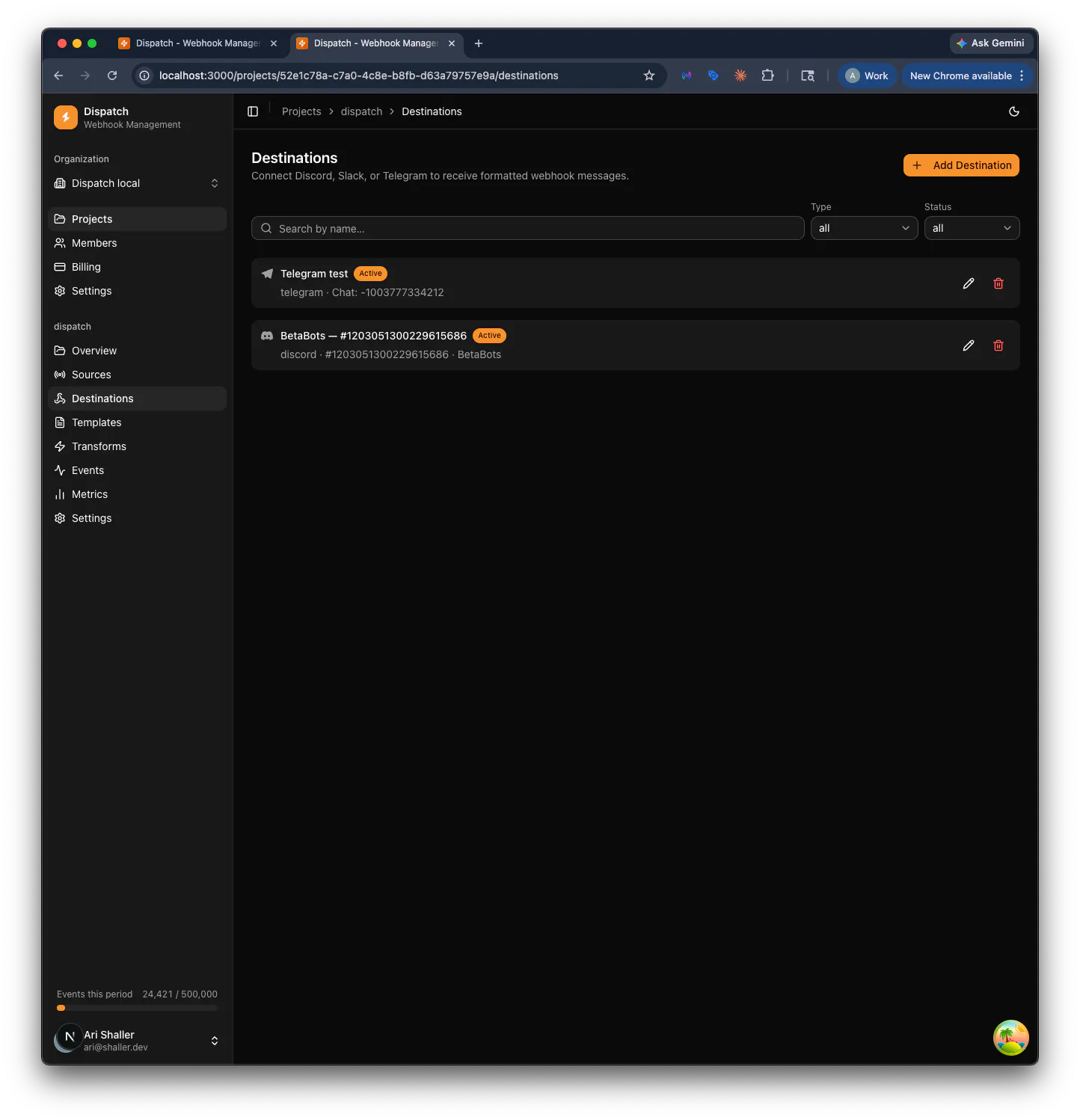The height and width of the screenshot is (1120, 1080).
Task: Switch to the first Dispatch tab
Action: (x=198, y=43)
